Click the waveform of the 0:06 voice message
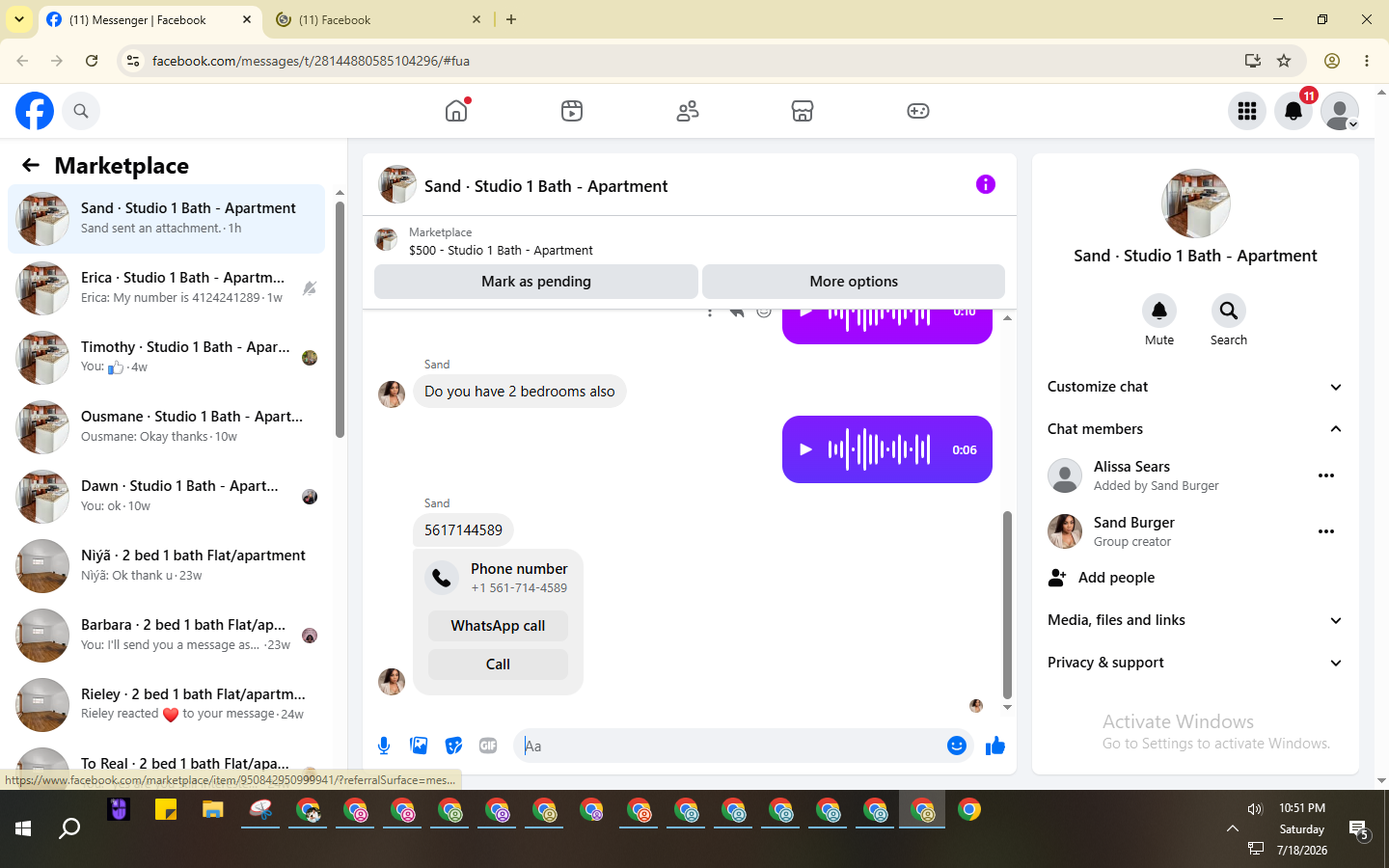This screenshot has height=868, width=1389. 879,449
